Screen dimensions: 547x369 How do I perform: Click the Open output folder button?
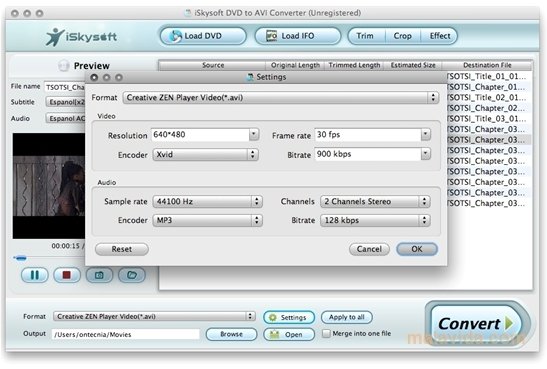289,334
